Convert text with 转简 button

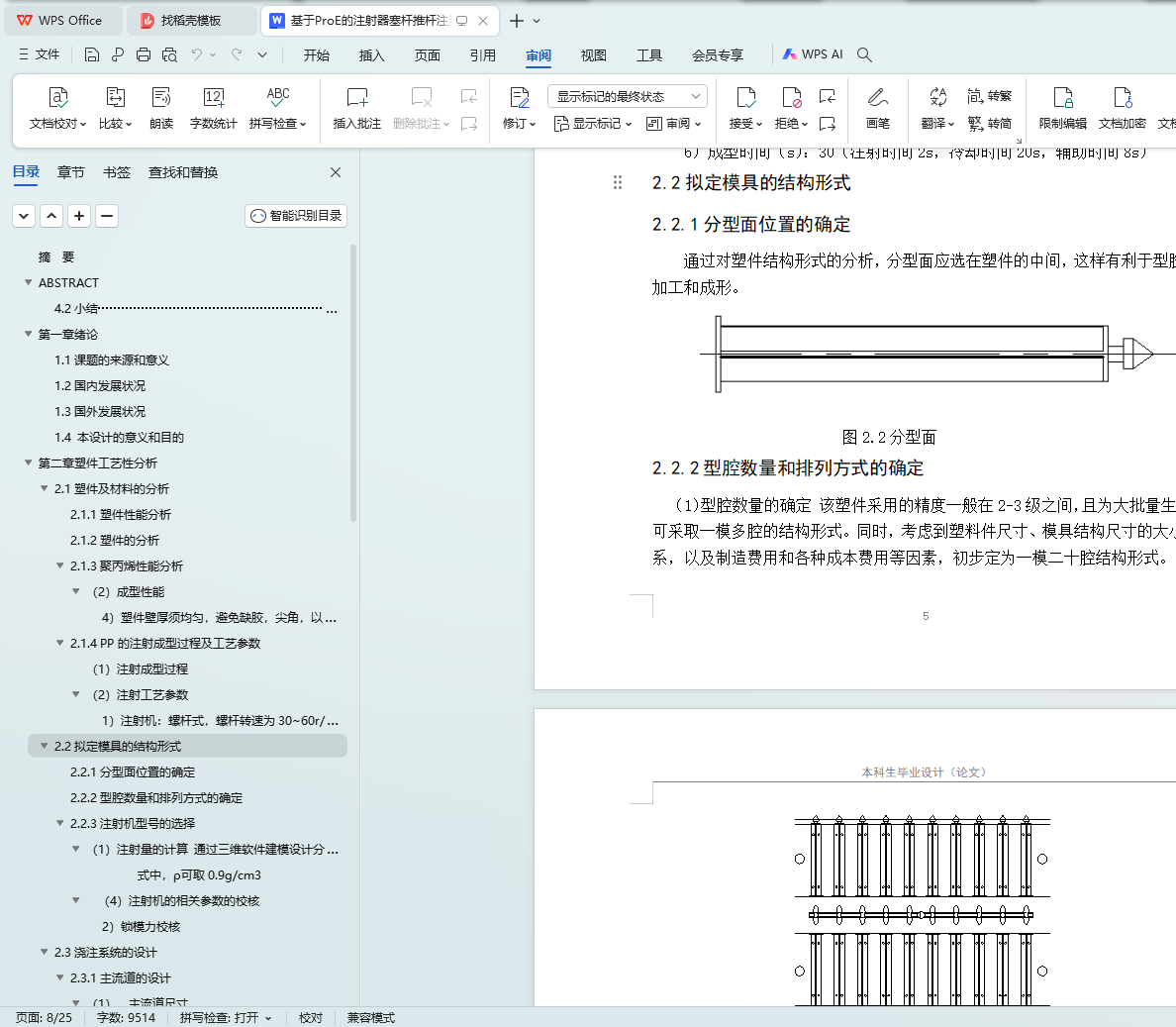[989, 123]
